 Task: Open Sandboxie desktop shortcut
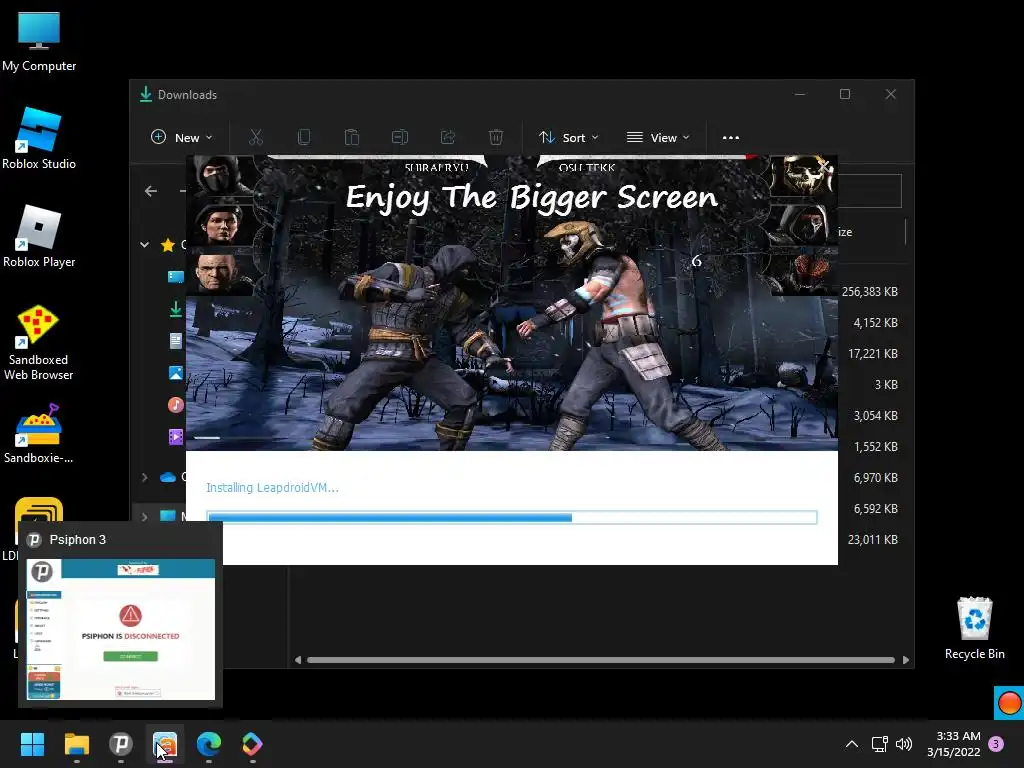pos(39,434)
